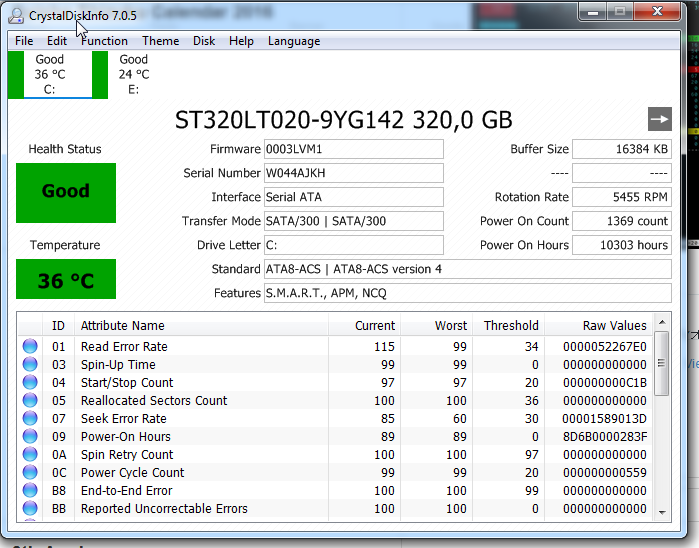Click the scroll down arrow in attribute list
The image size is (699, 548).
point(661,513)
